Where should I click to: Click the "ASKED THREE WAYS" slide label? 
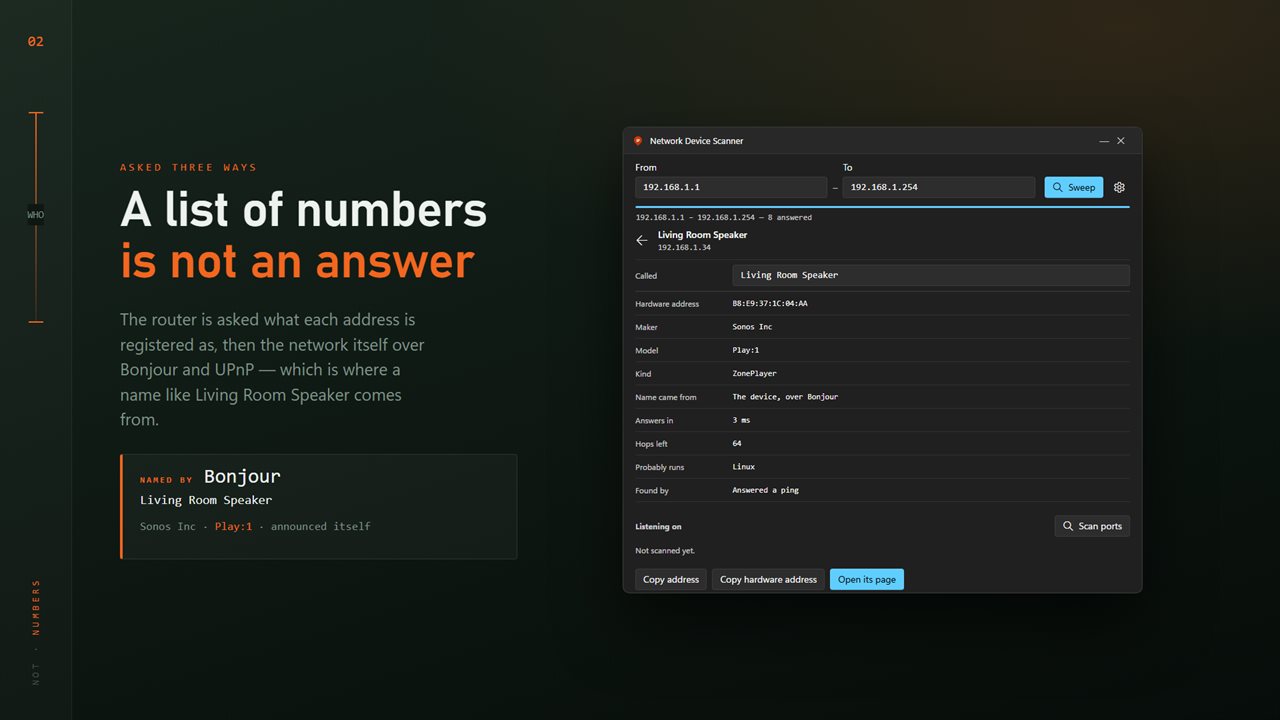[x=189, y=167]
